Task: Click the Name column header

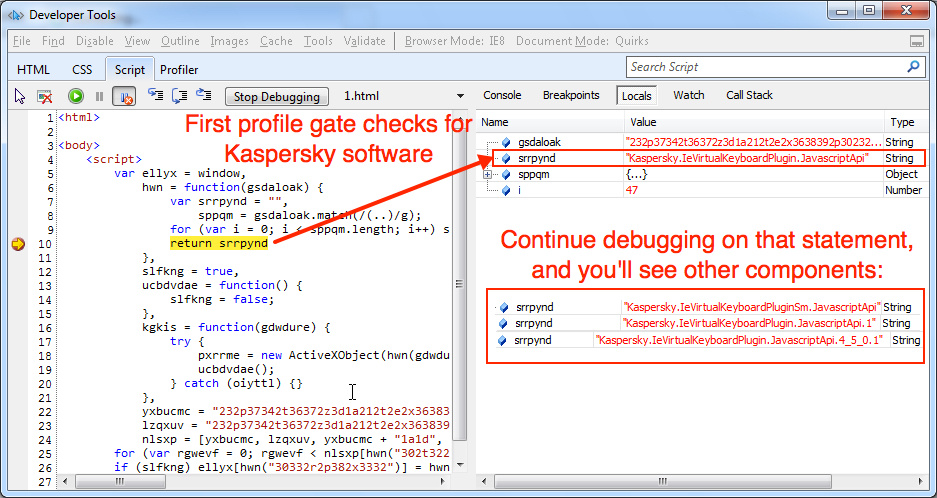Action: pyautogui.click(x=550, y=122)
